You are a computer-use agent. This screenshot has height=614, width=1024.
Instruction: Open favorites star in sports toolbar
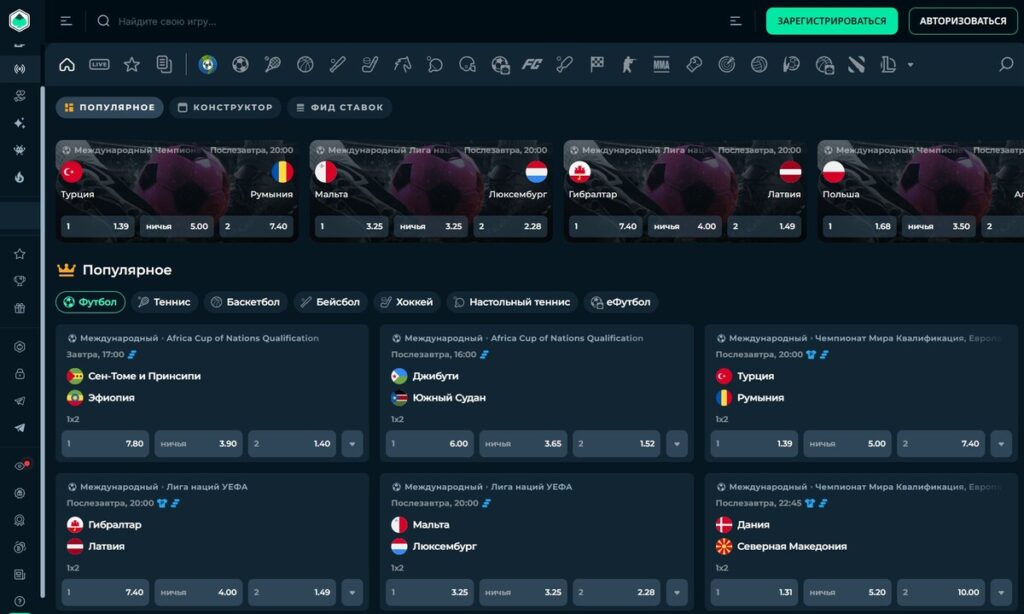point(132,64)
